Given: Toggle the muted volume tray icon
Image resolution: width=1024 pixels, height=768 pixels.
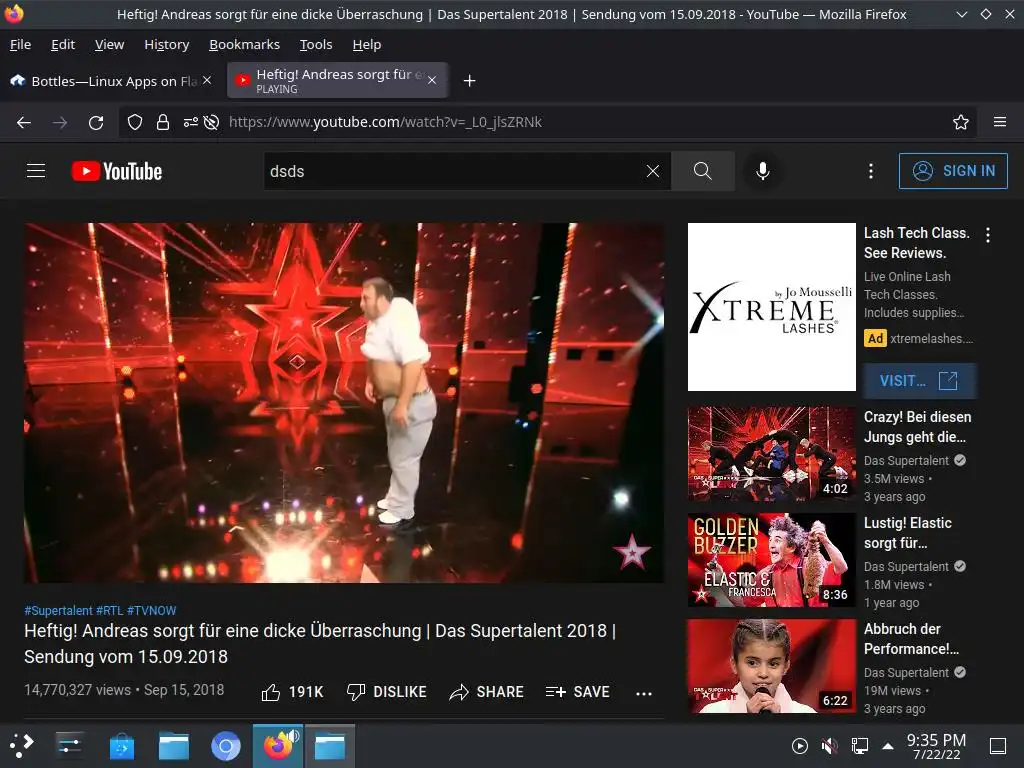Looking at the screenshot, I should [x=829, y=746].
